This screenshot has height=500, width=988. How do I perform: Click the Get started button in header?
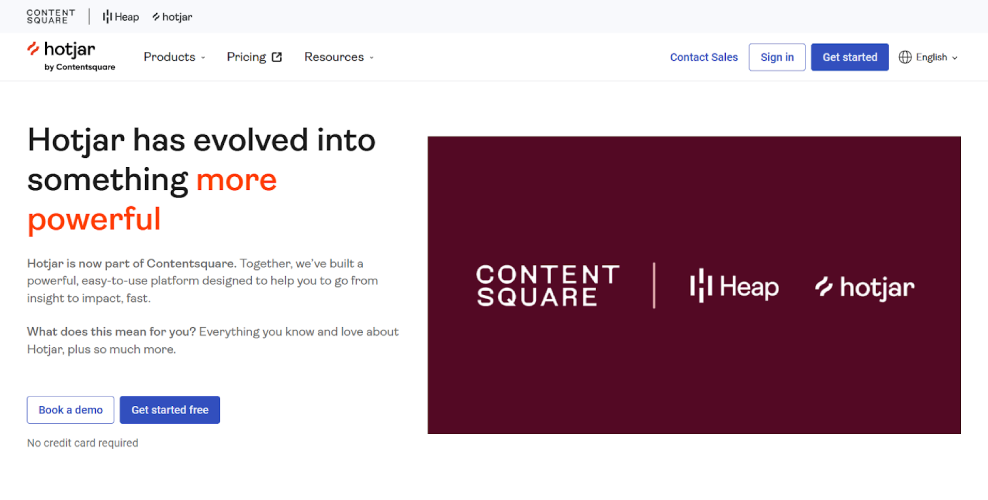point(849,57)
